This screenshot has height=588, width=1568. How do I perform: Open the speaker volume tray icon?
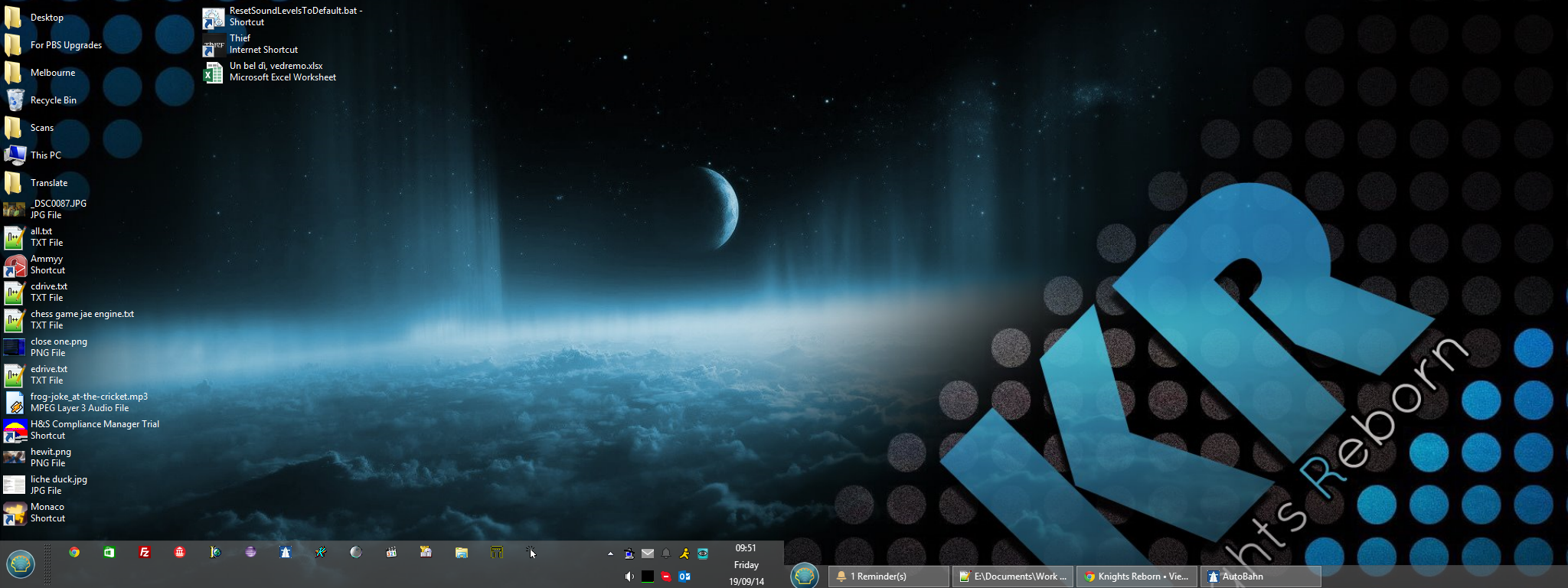pyautogui.click(x=629, y=577)
